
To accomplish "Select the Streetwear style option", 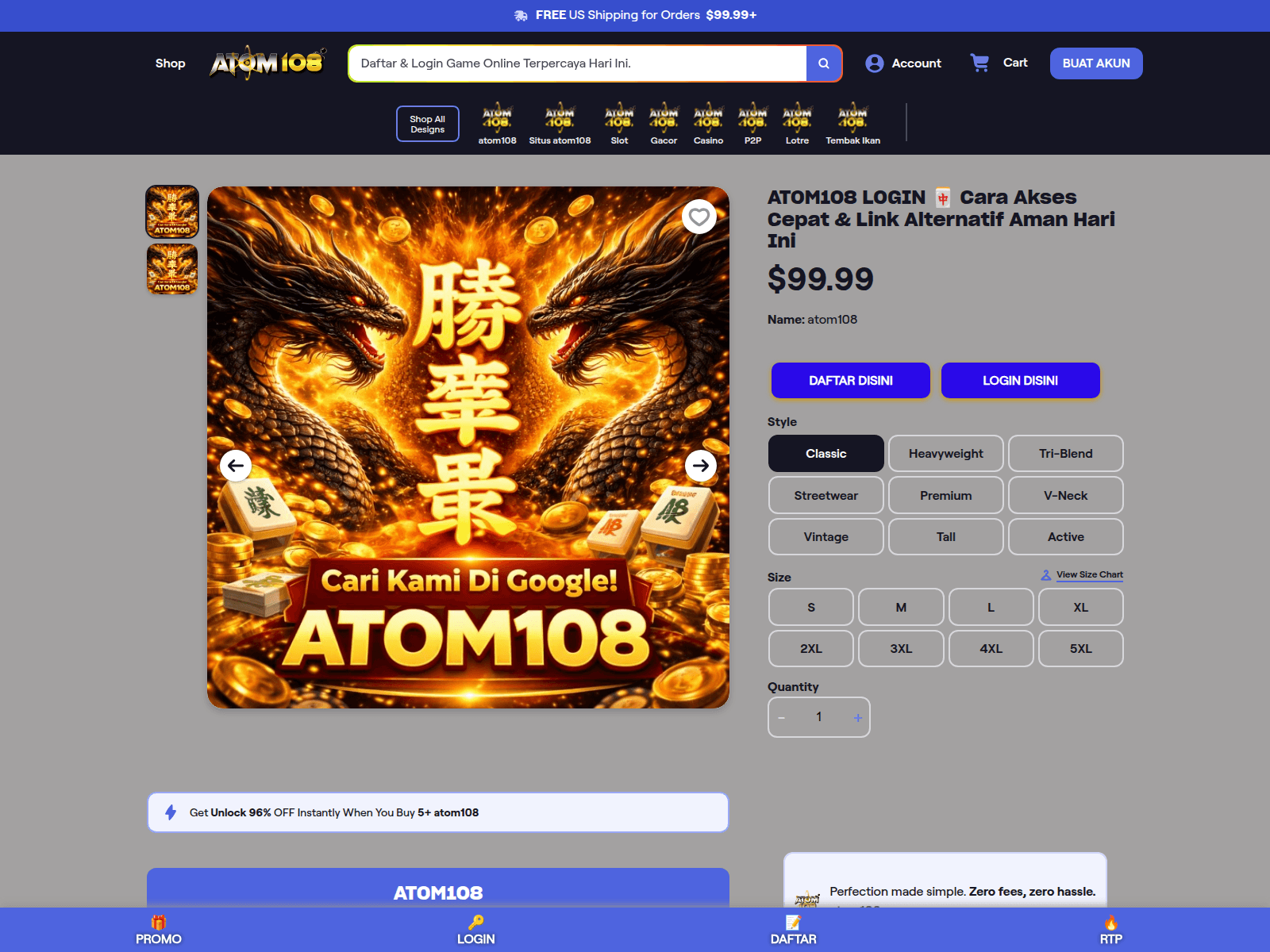I will pos(826,495).
